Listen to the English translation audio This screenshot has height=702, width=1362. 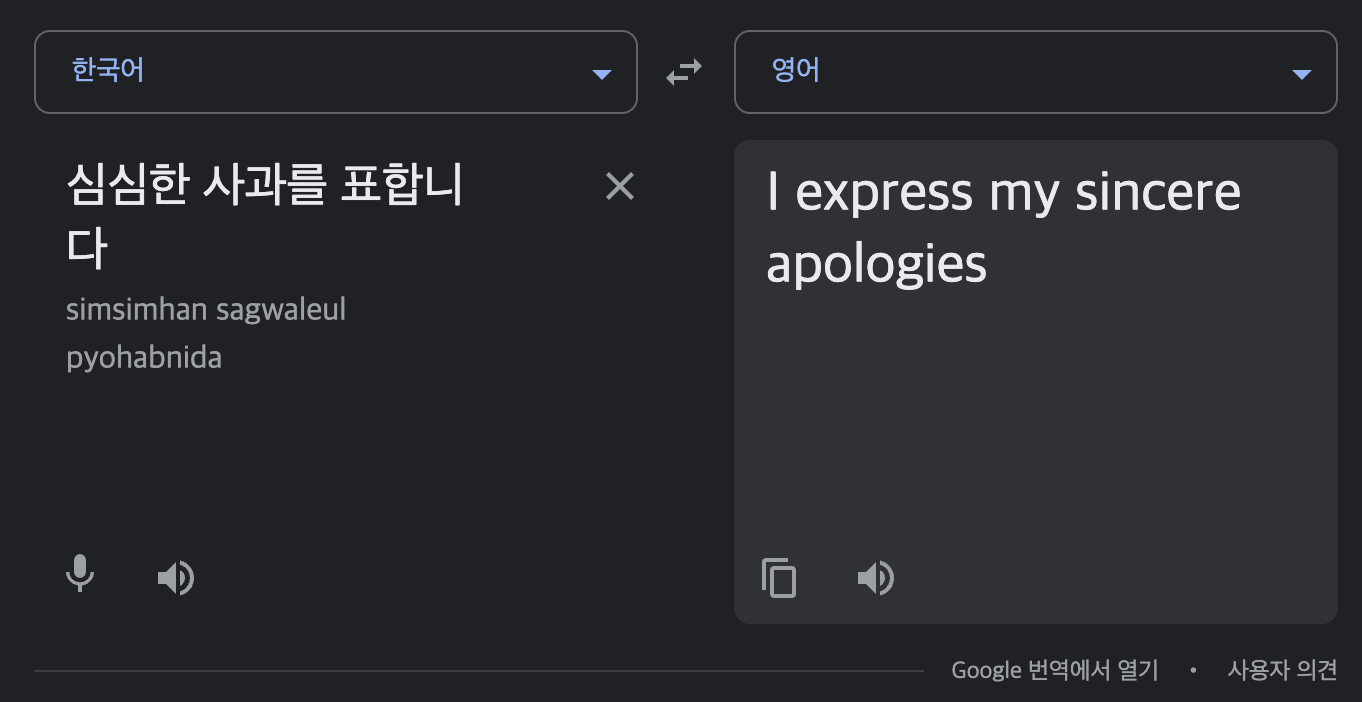click(875, 577)
